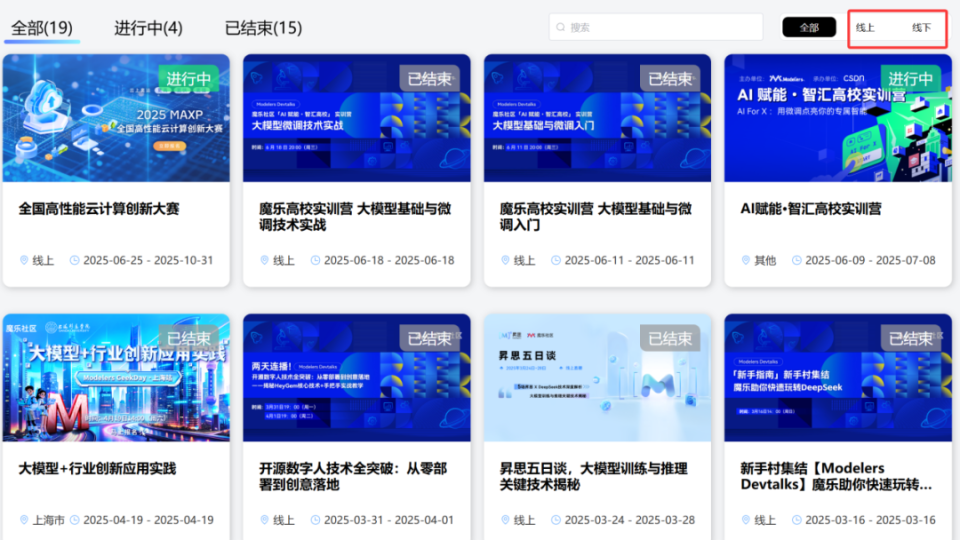
Task: Open the 大模型基础与微调入门 banner image
Action: point(598,118)
